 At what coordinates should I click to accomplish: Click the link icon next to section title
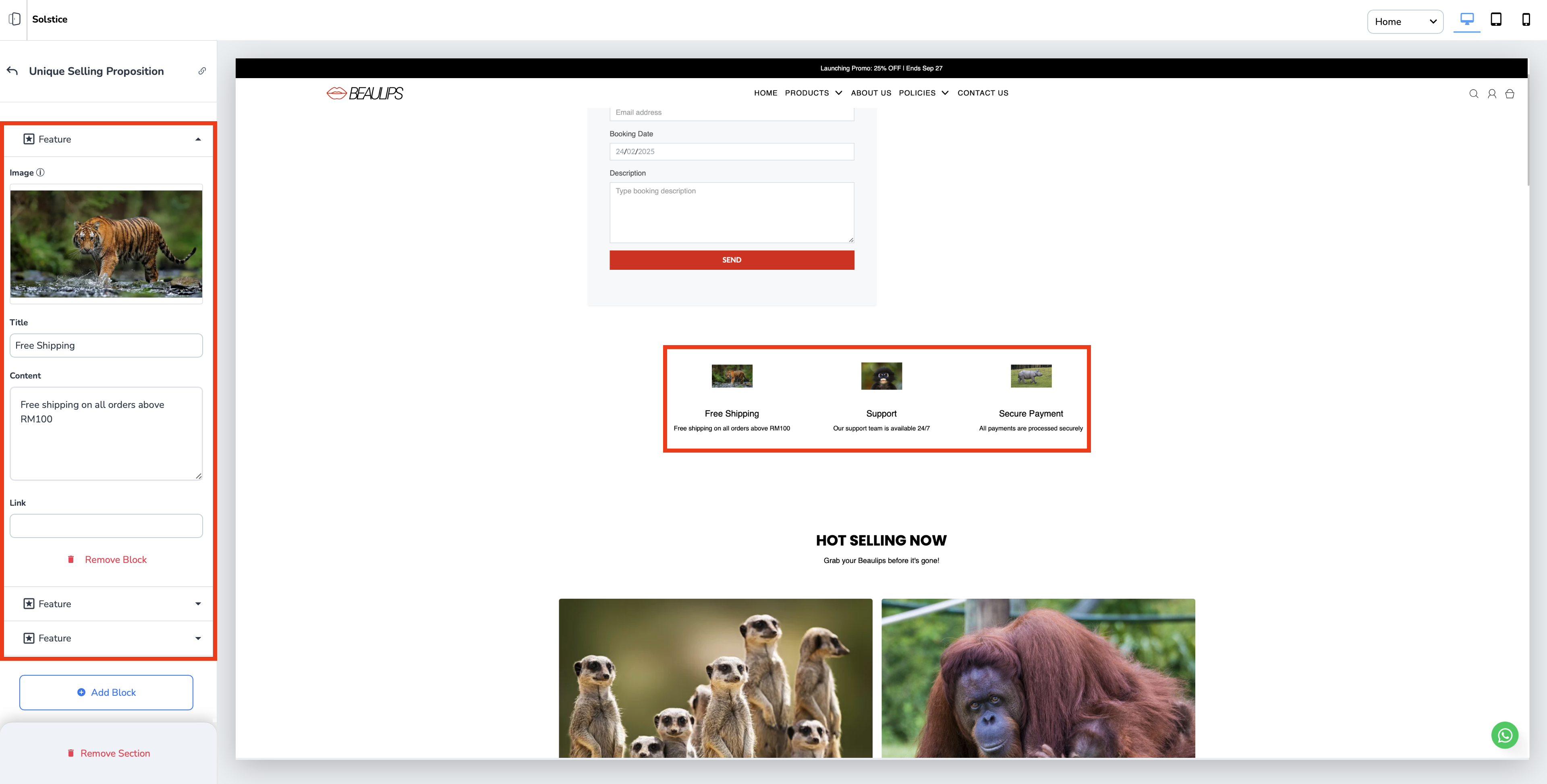click(x=202, y=71)
